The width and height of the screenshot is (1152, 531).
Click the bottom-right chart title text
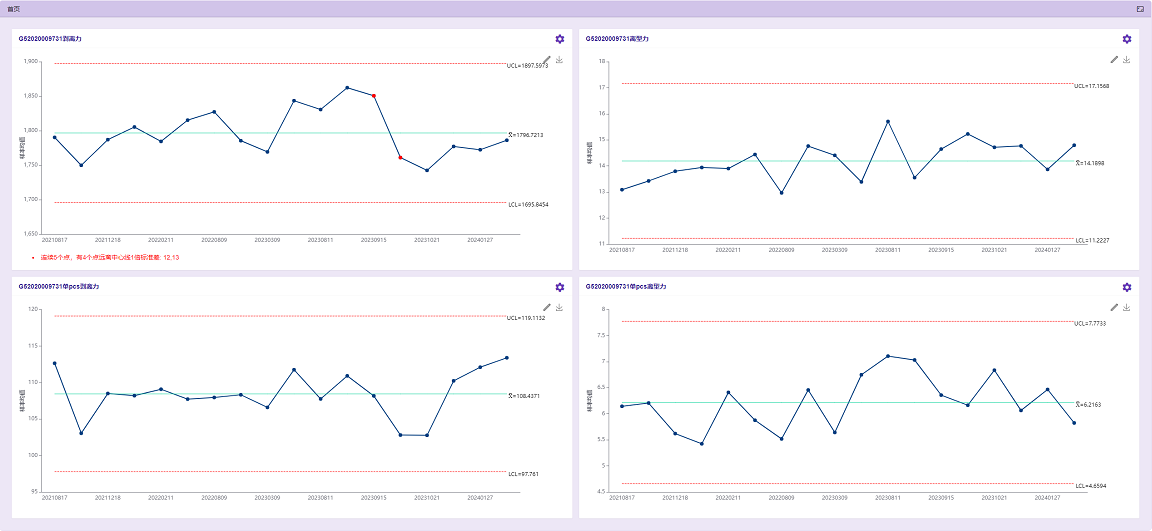pos(625,286)
